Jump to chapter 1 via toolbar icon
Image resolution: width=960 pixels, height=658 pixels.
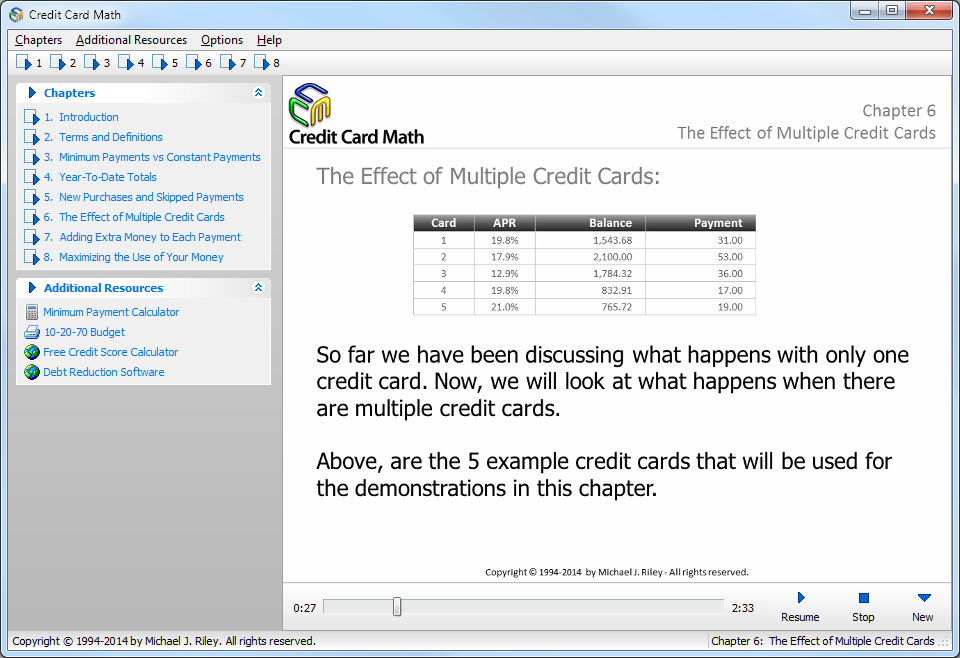coord(28,62)
